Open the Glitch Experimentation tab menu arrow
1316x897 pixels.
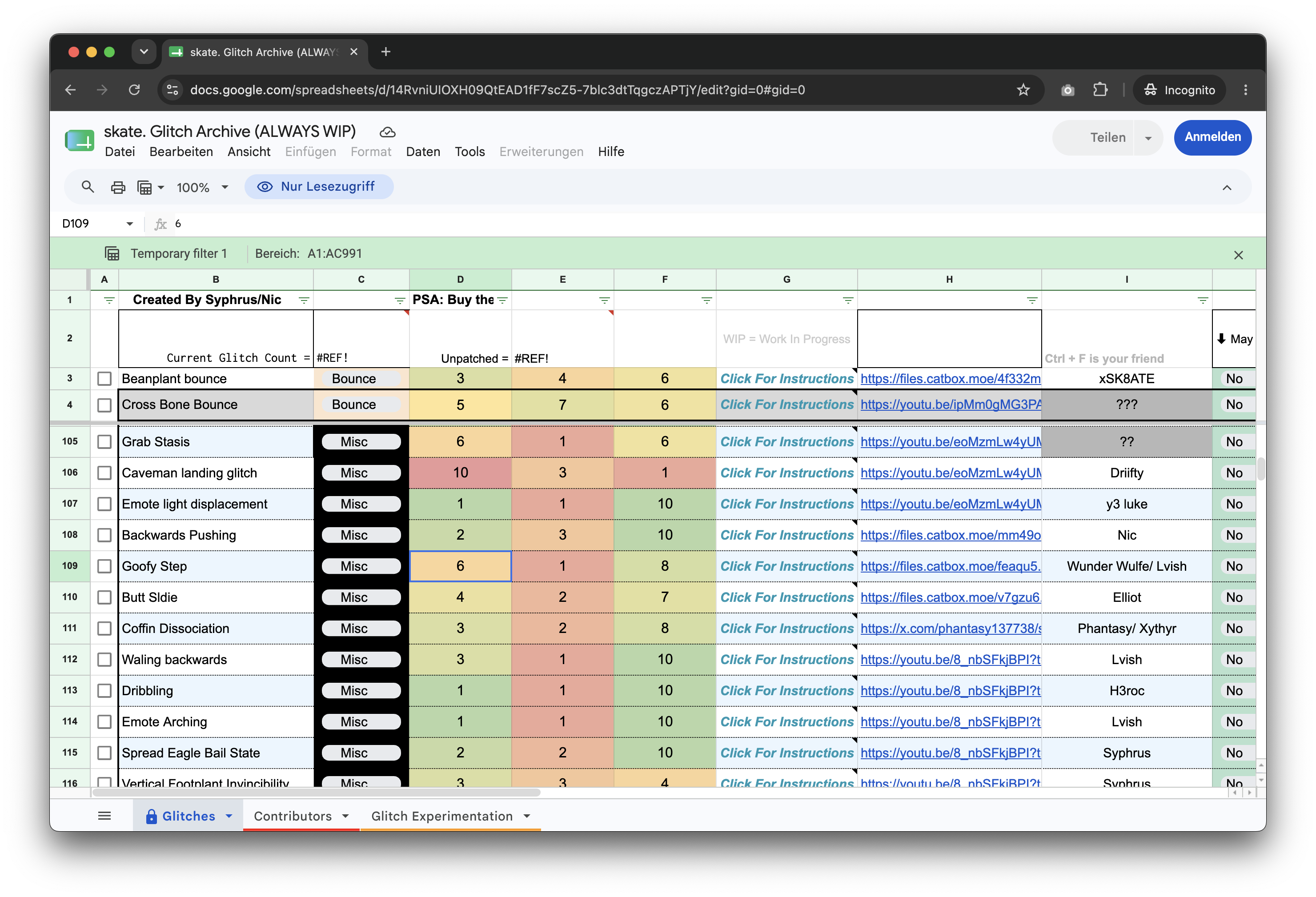(x=527, y=816)
